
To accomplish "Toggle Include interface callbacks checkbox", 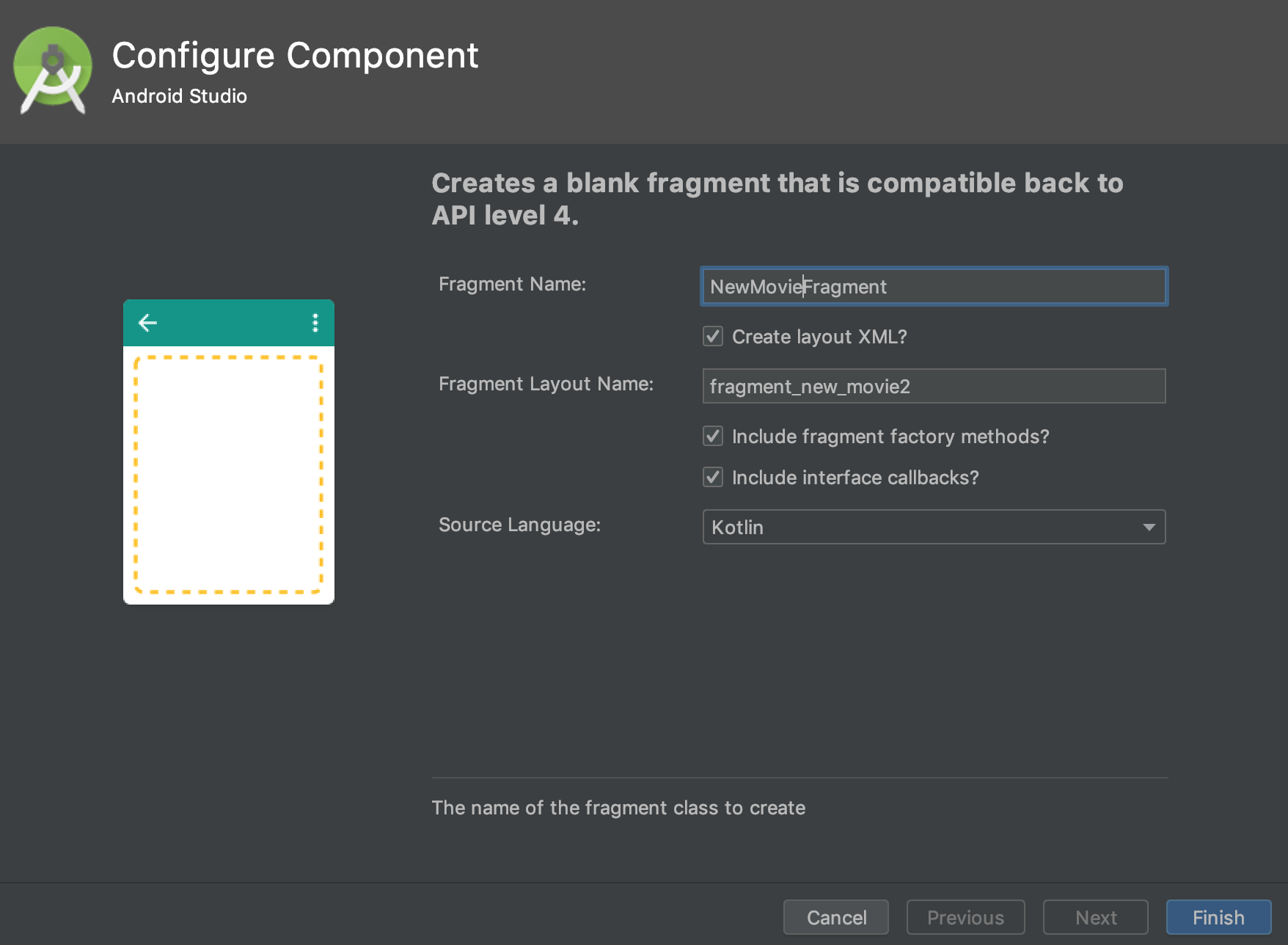I will (x=713, y=478).
